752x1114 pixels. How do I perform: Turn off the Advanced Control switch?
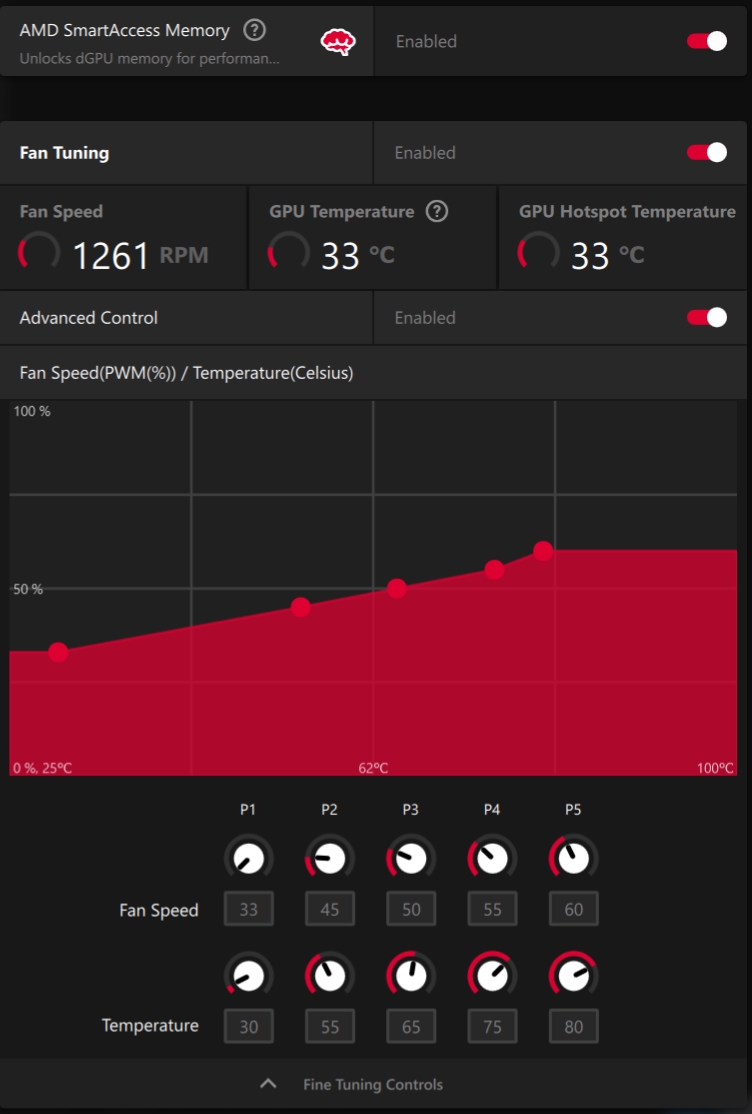click(707, 318)
